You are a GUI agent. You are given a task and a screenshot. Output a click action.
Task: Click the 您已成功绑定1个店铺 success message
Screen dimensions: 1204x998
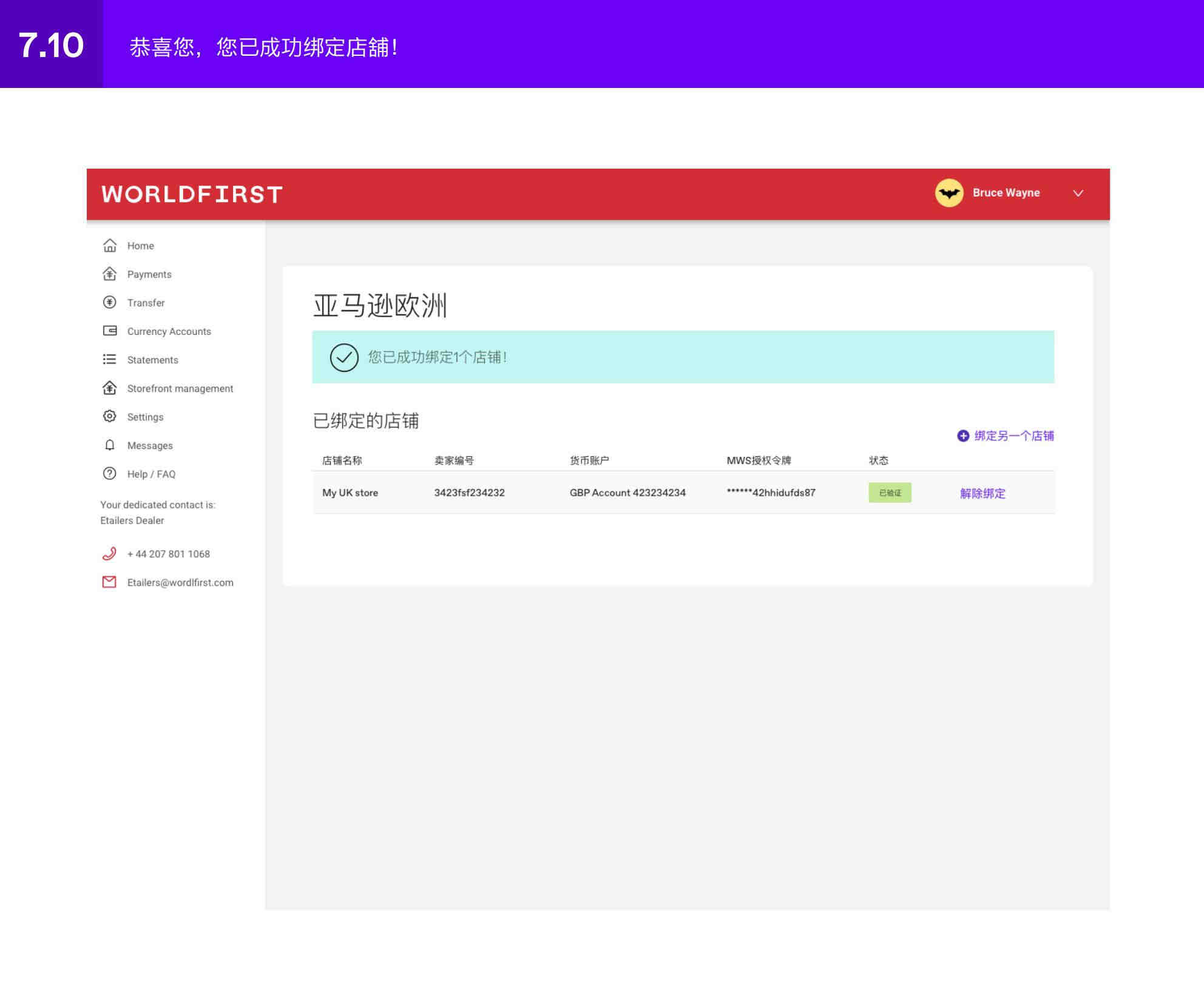(x=437, y=357)
